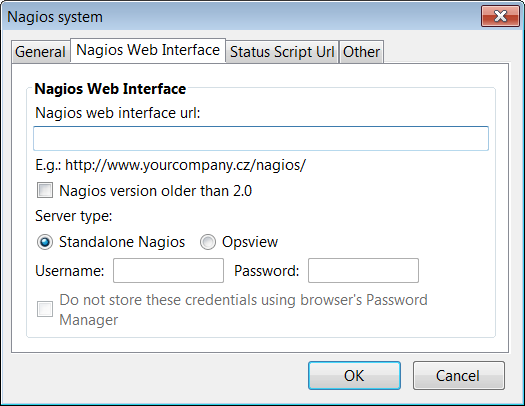The image size is (525, 406).
Task: Select the Nagios Web Interface tab
Action: pos(148,50)
